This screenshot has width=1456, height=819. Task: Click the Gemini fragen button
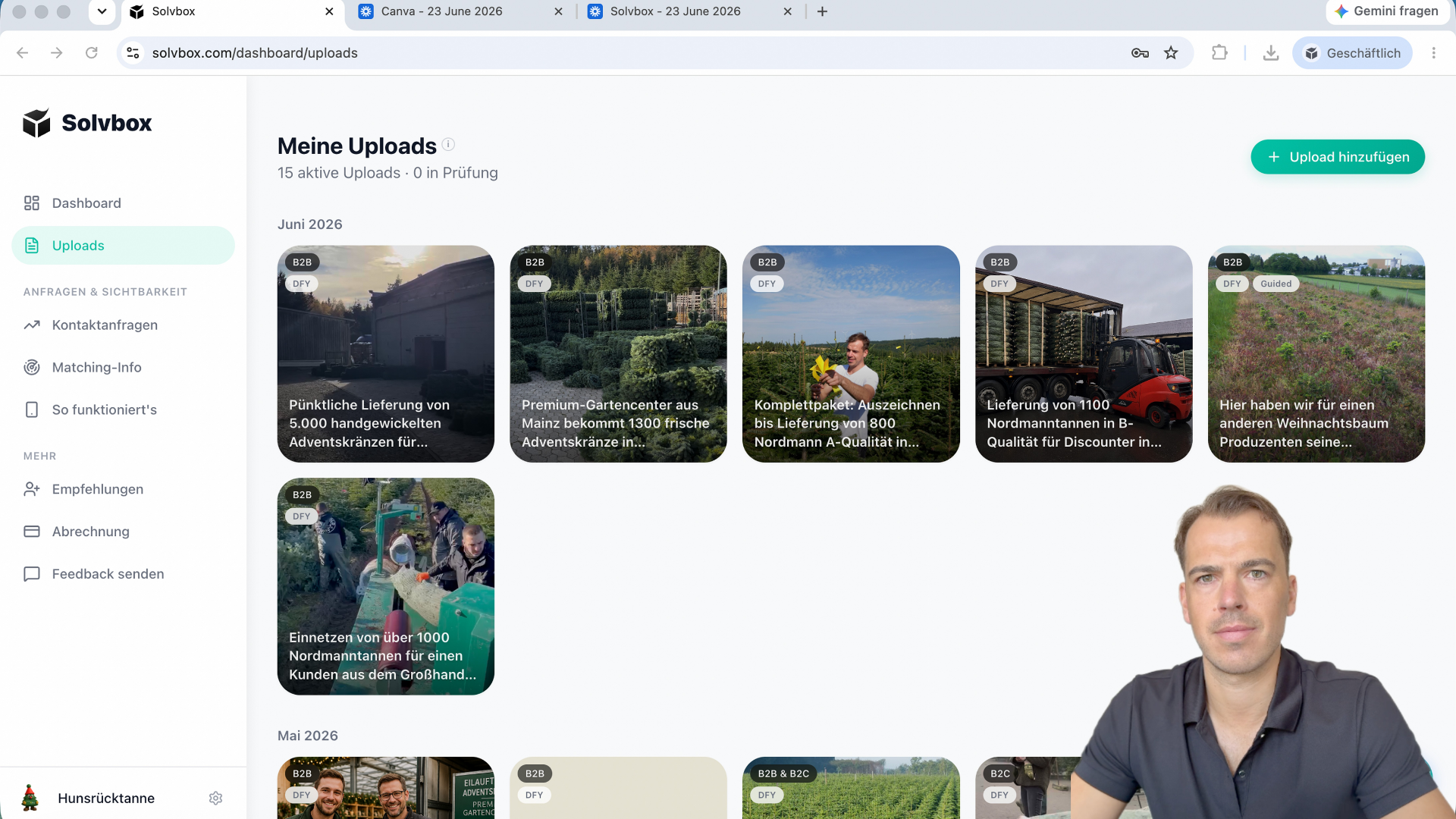point(1387,11)
